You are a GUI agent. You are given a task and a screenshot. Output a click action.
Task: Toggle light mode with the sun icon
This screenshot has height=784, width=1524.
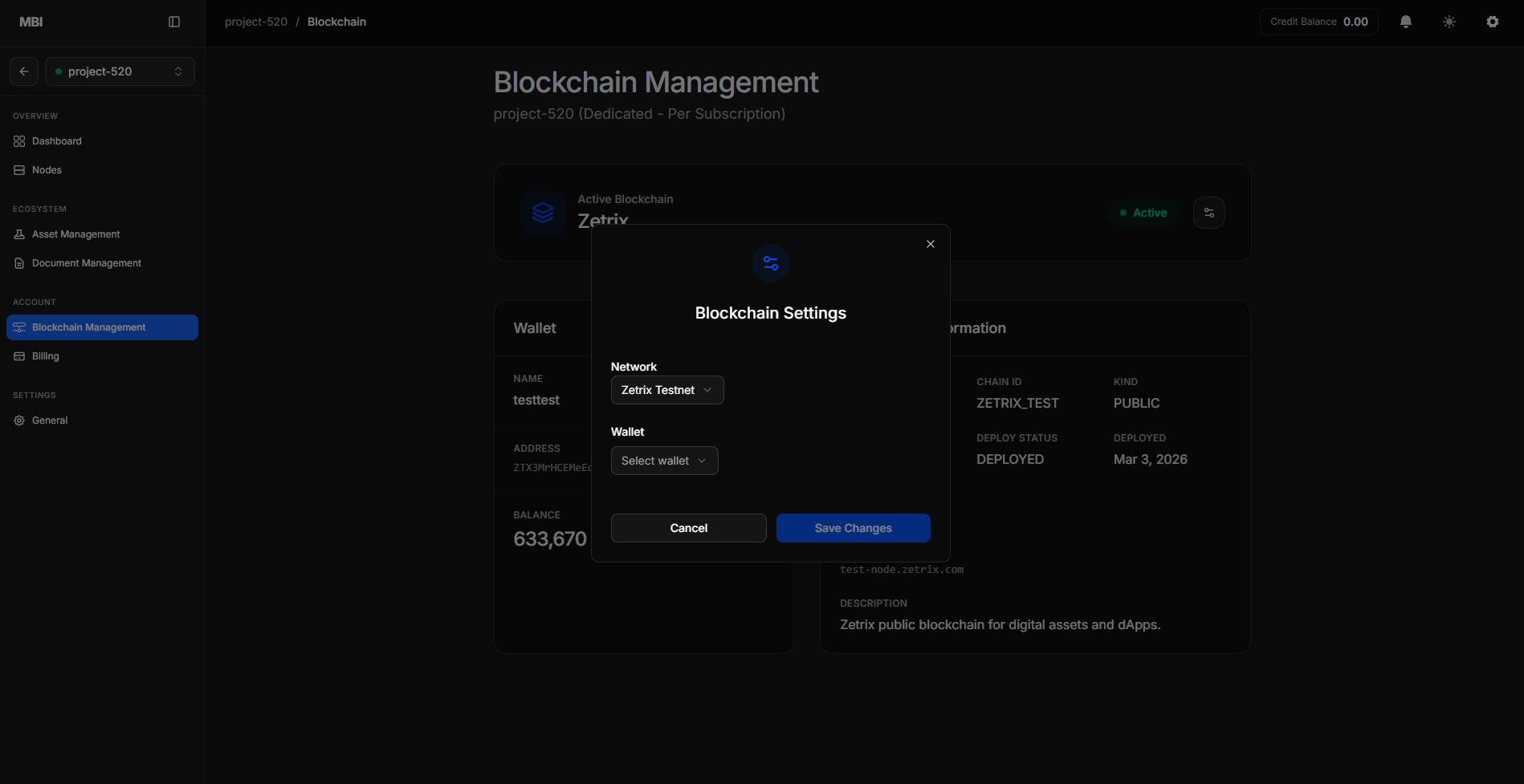pos(1449,22)
